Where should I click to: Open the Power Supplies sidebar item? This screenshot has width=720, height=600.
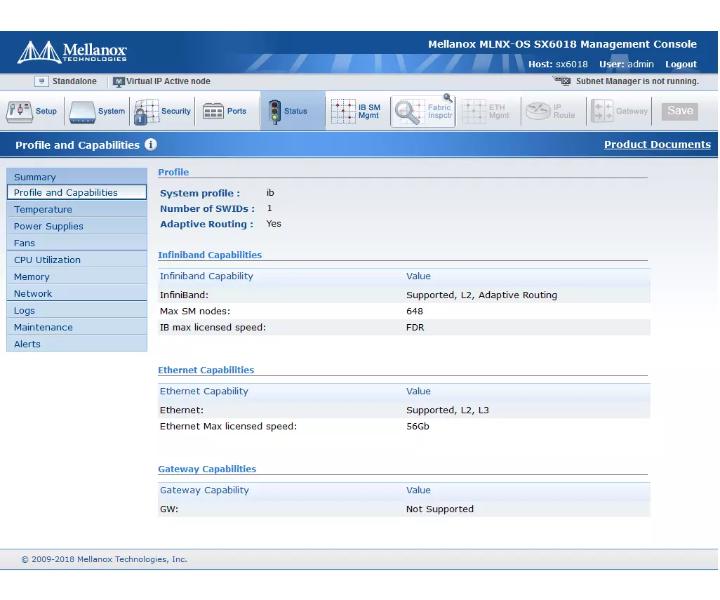coord(77,226)
